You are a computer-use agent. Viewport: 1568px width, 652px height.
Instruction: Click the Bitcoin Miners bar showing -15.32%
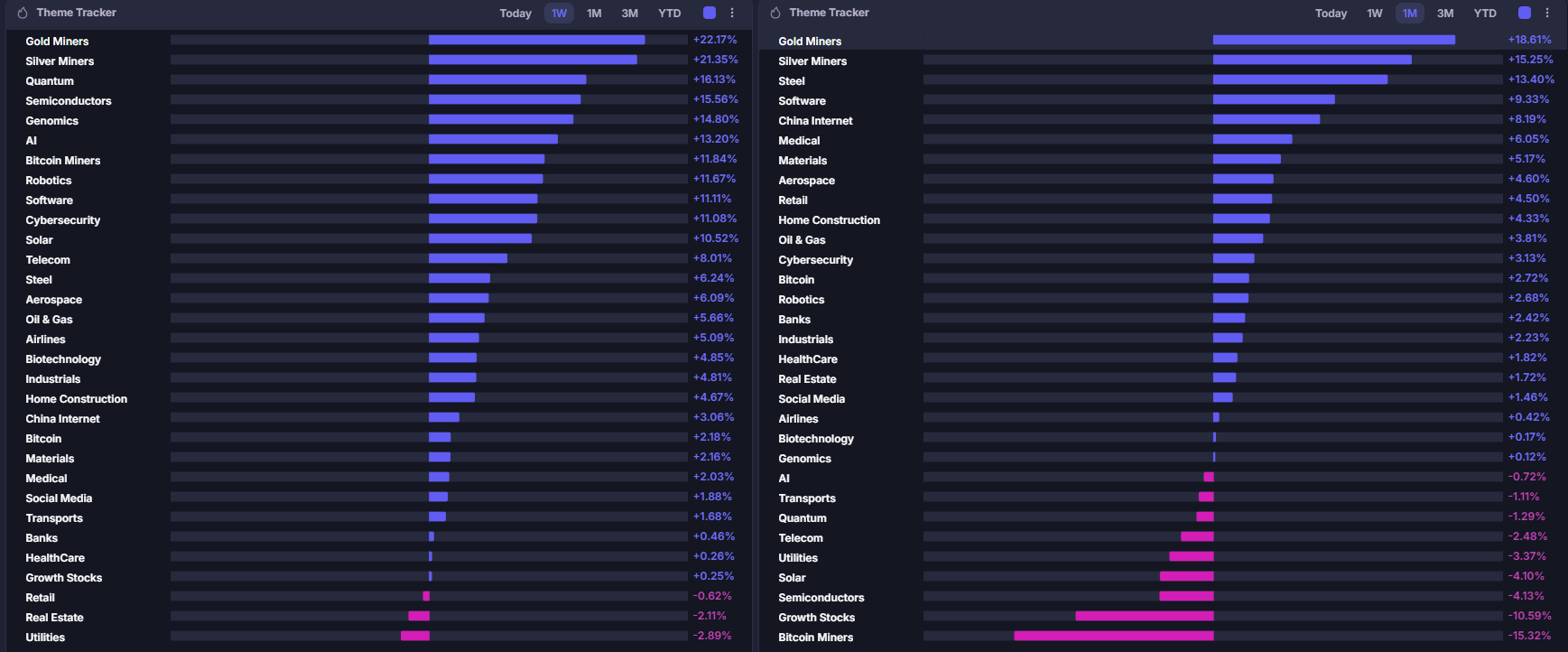click(1114, 636)
